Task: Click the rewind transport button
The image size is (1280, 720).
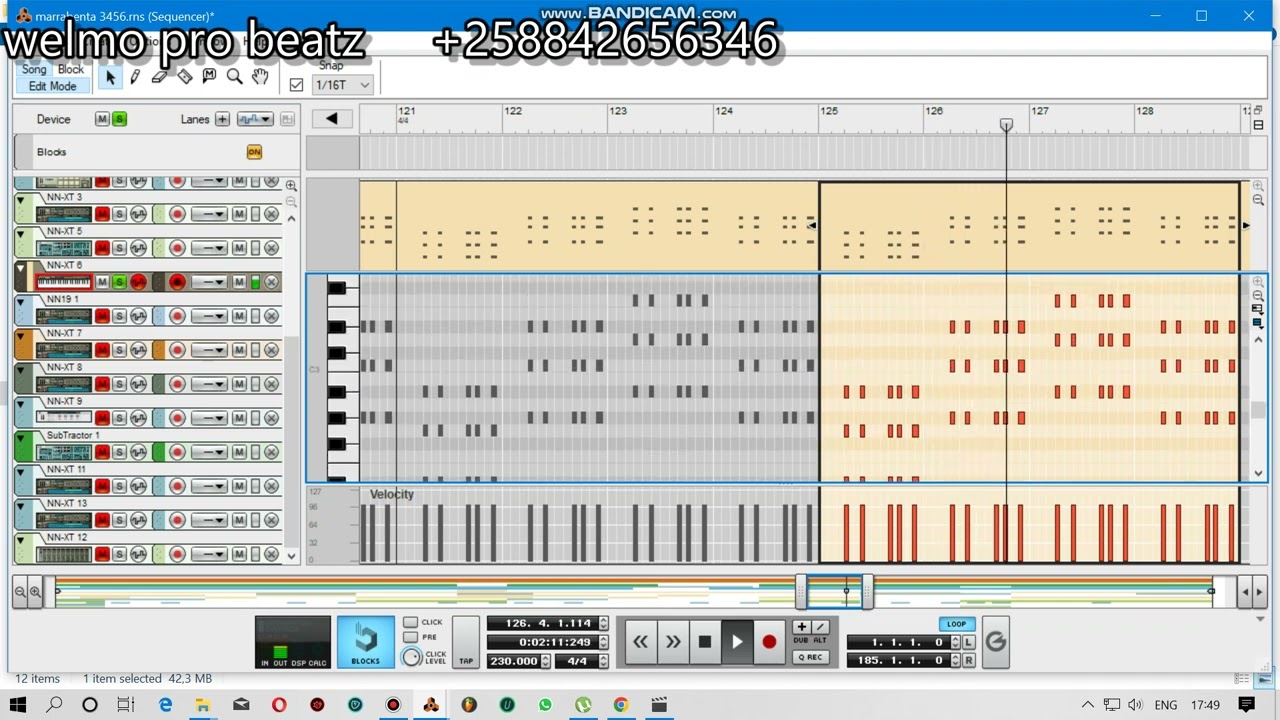Action: pos(640,642)
